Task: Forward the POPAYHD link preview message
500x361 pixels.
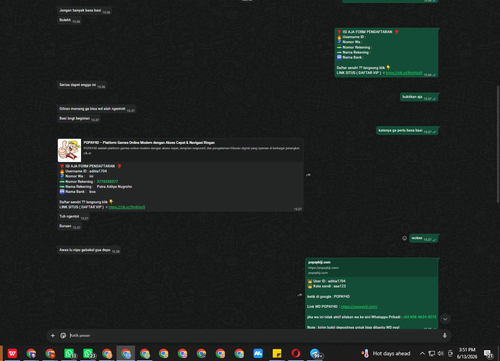Action: [309, 175]
